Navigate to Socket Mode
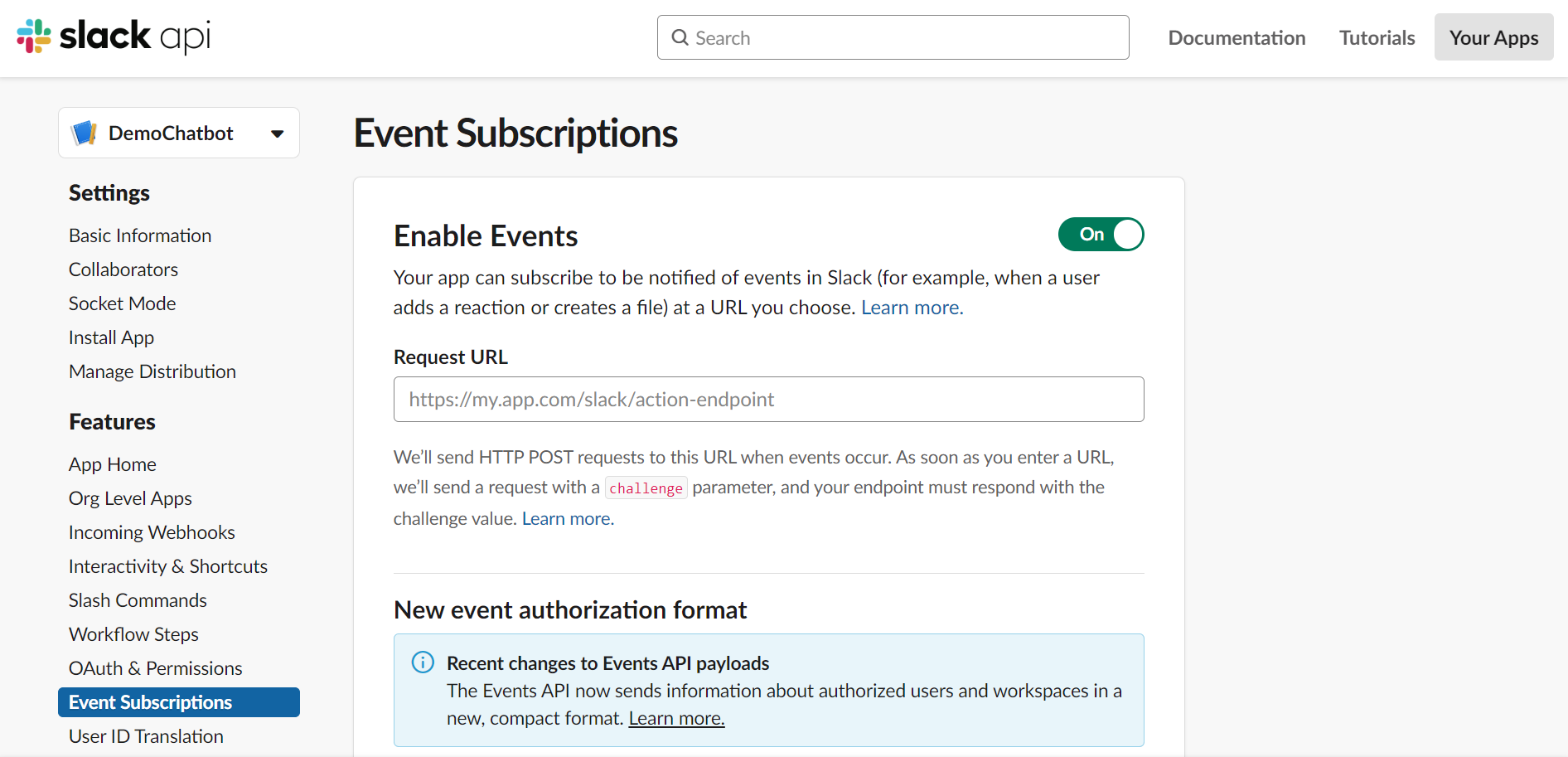1568x757 pixels. pos(122,303)
